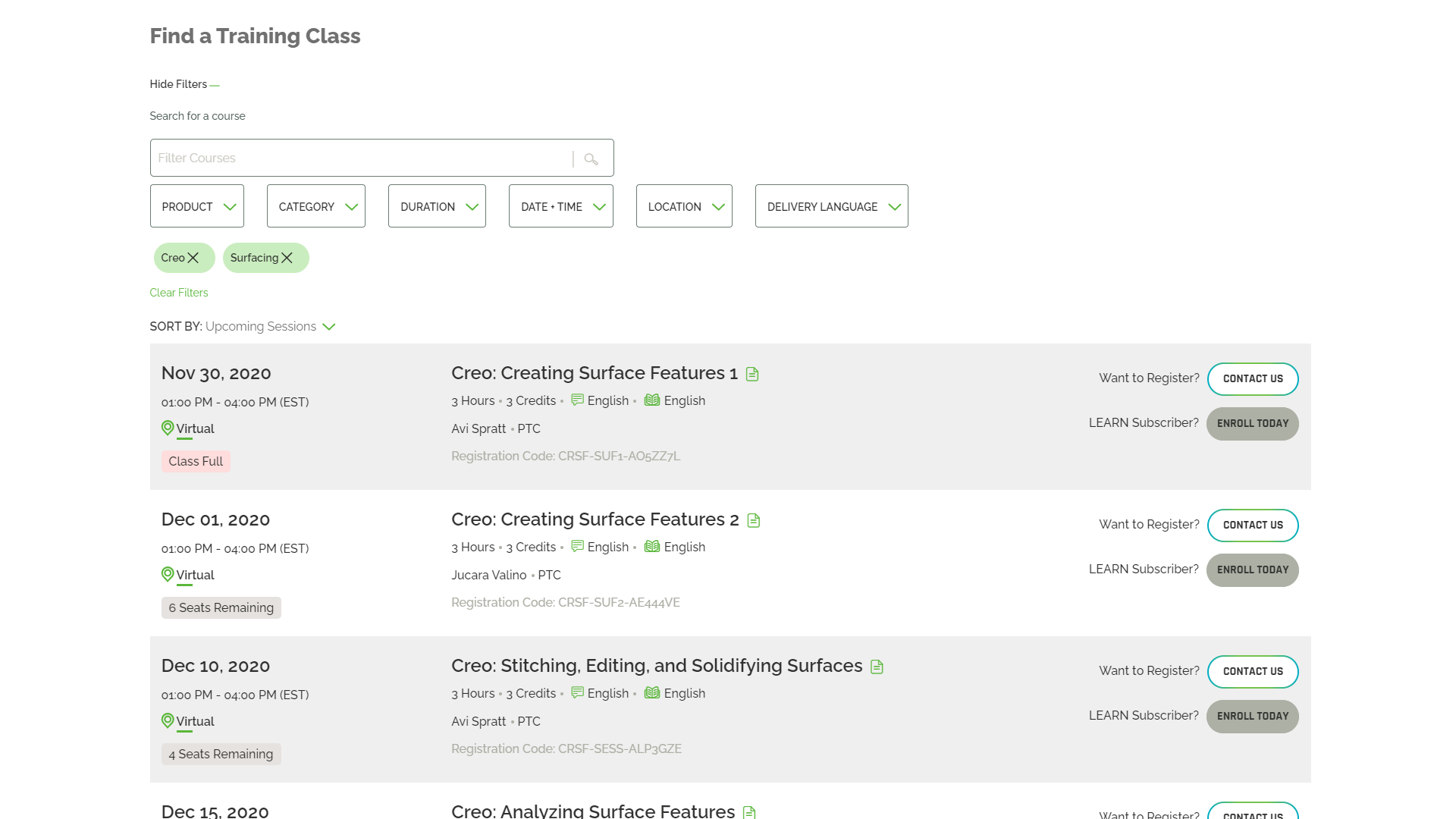Screen dimensions: 1456x819
Task: Change Sort By Upcoming Sessions dropdown
Action: pos(270,327)
